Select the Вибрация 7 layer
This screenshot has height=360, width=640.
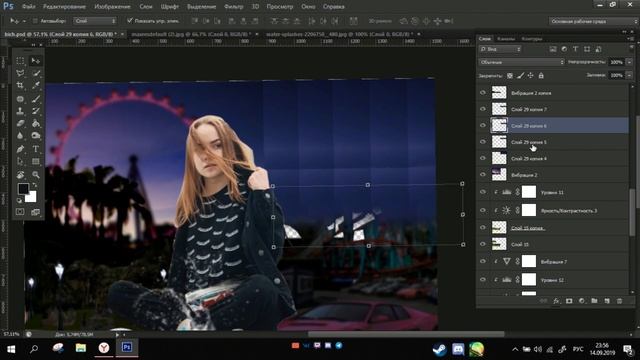(x=553, y=262)
